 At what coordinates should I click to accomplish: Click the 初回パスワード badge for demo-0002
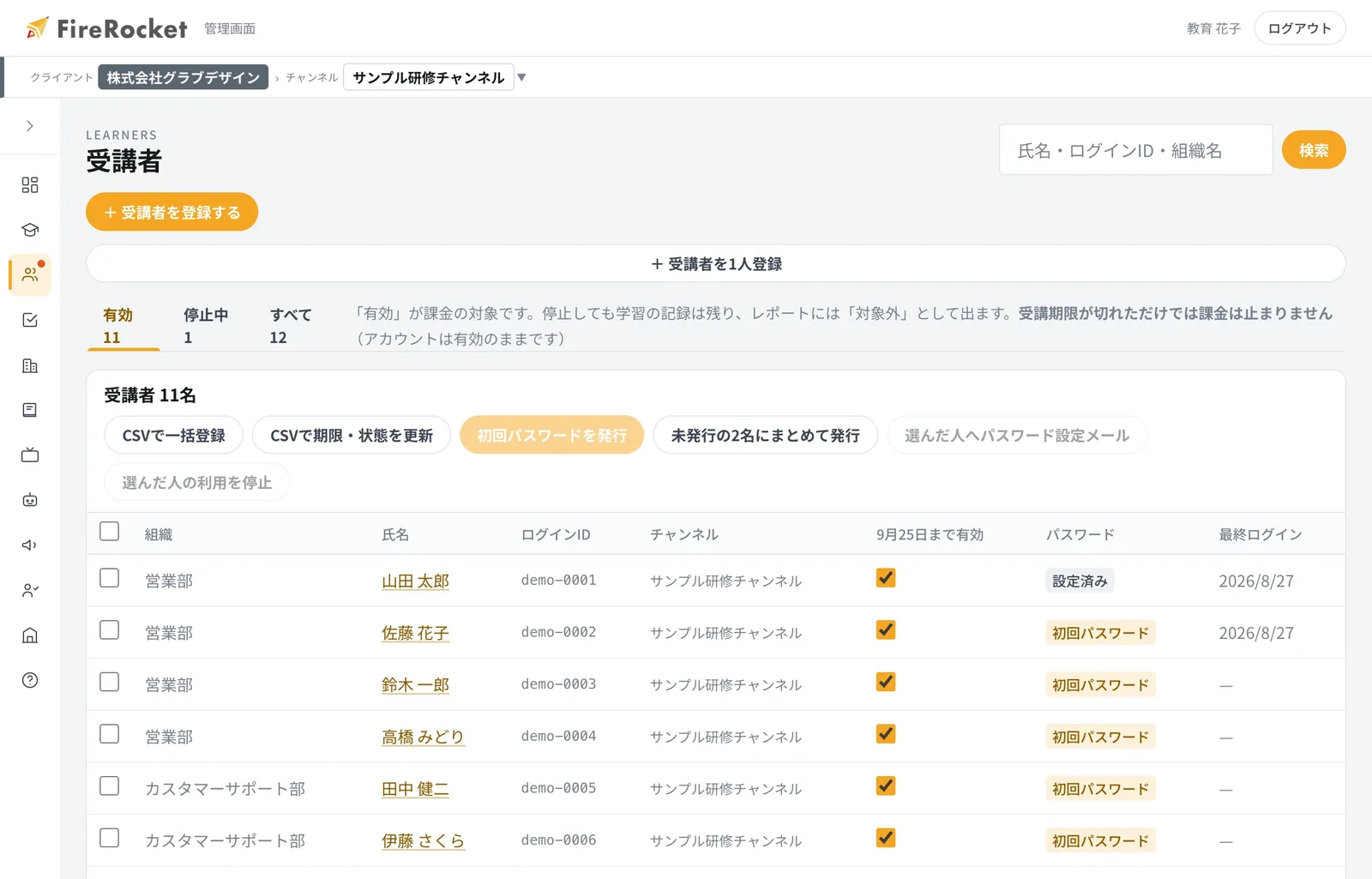point(1100,633)
